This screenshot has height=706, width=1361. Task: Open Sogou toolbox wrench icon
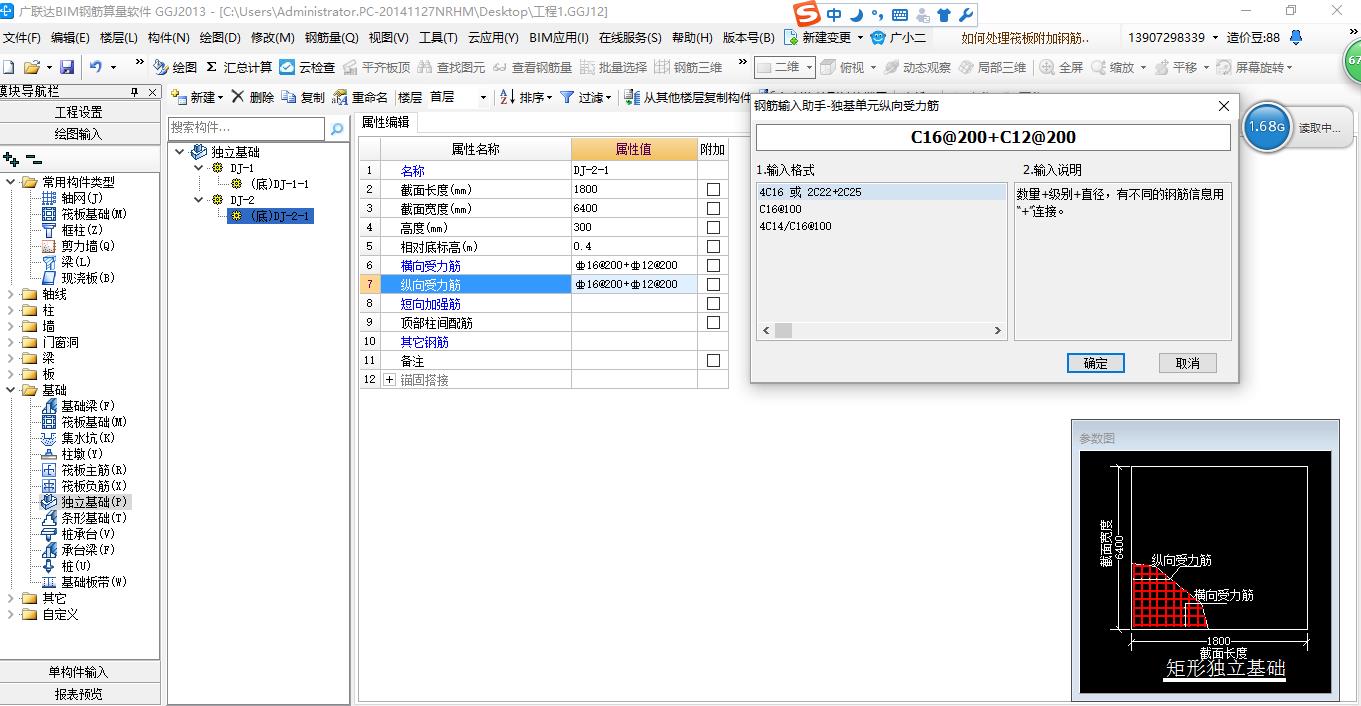click(965, 15)
